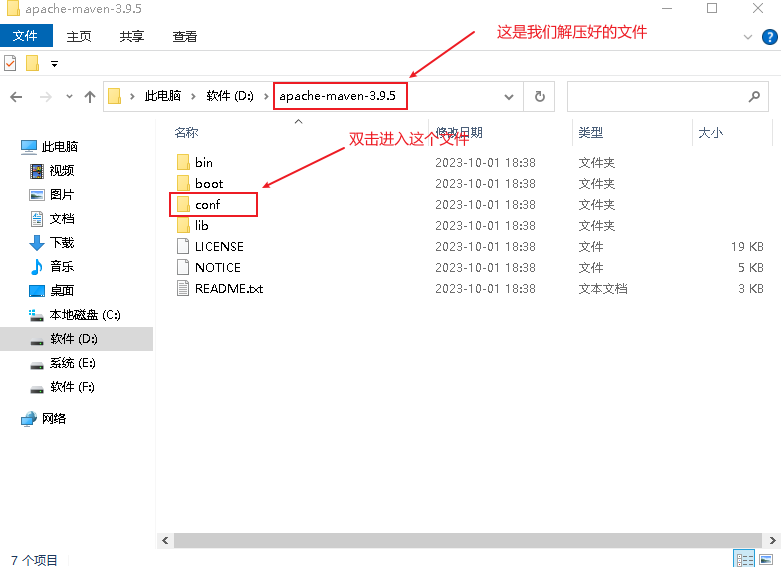781x567 pixels.
Task: Expand the chevron after 此电脑 breadcrumb
Action: click(193, 96)
